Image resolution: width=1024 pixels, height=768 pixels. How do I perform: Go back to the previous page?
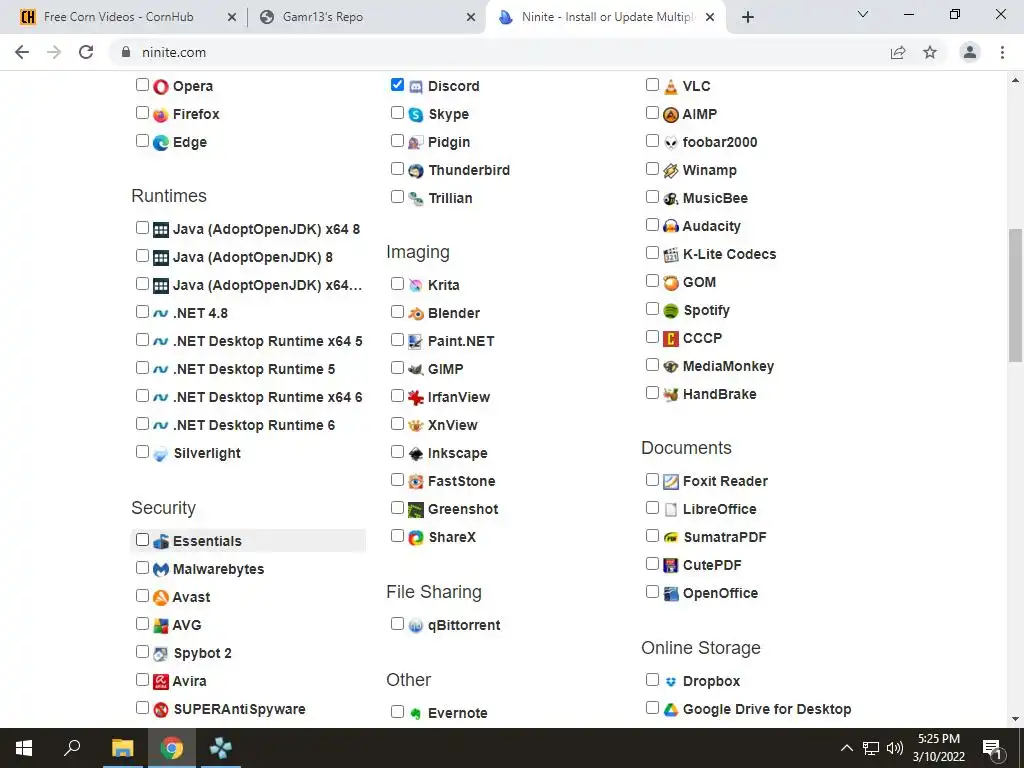click(22, 52)
